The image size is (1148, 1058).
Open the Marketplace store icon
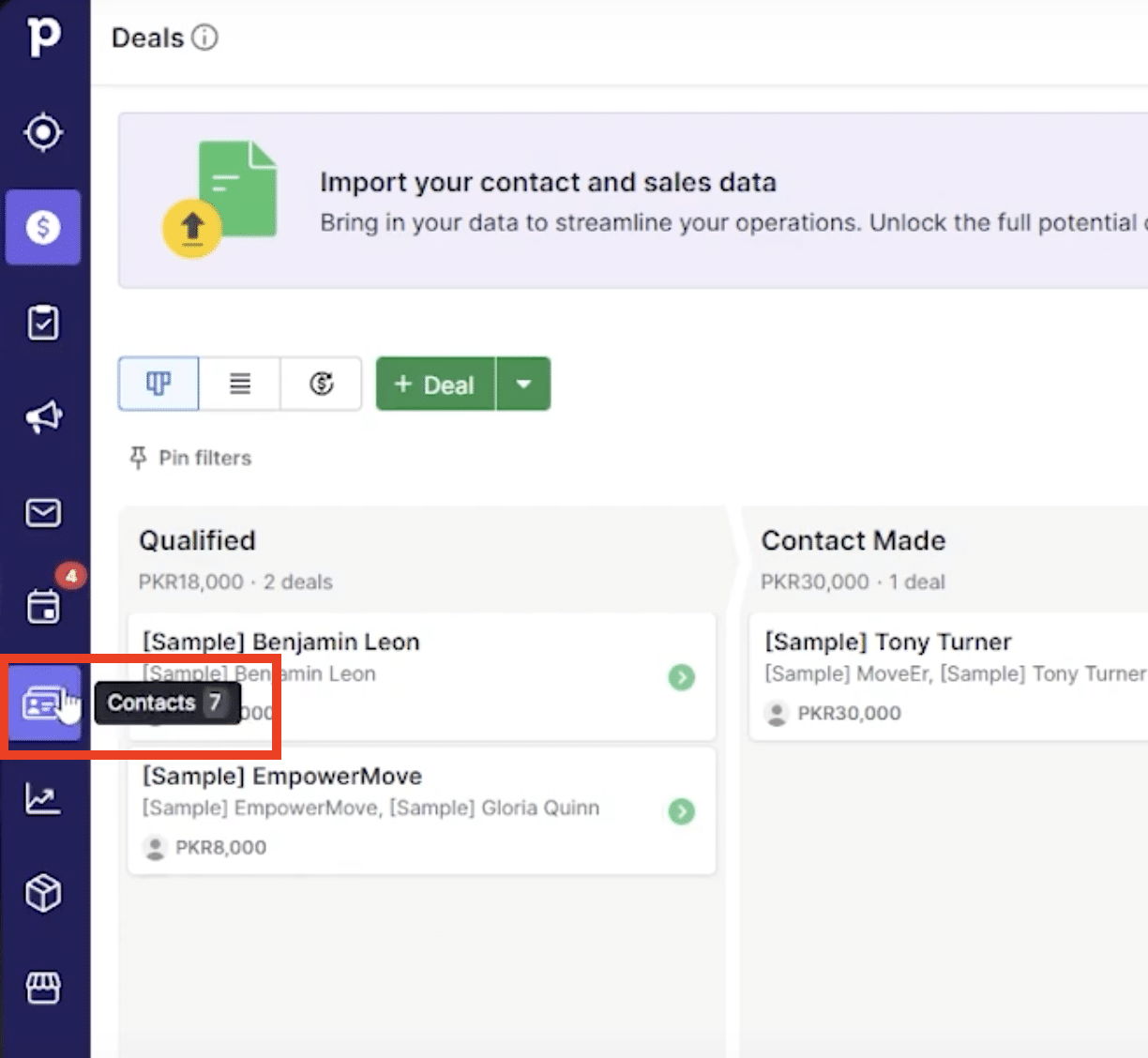(x=43, y=988)
